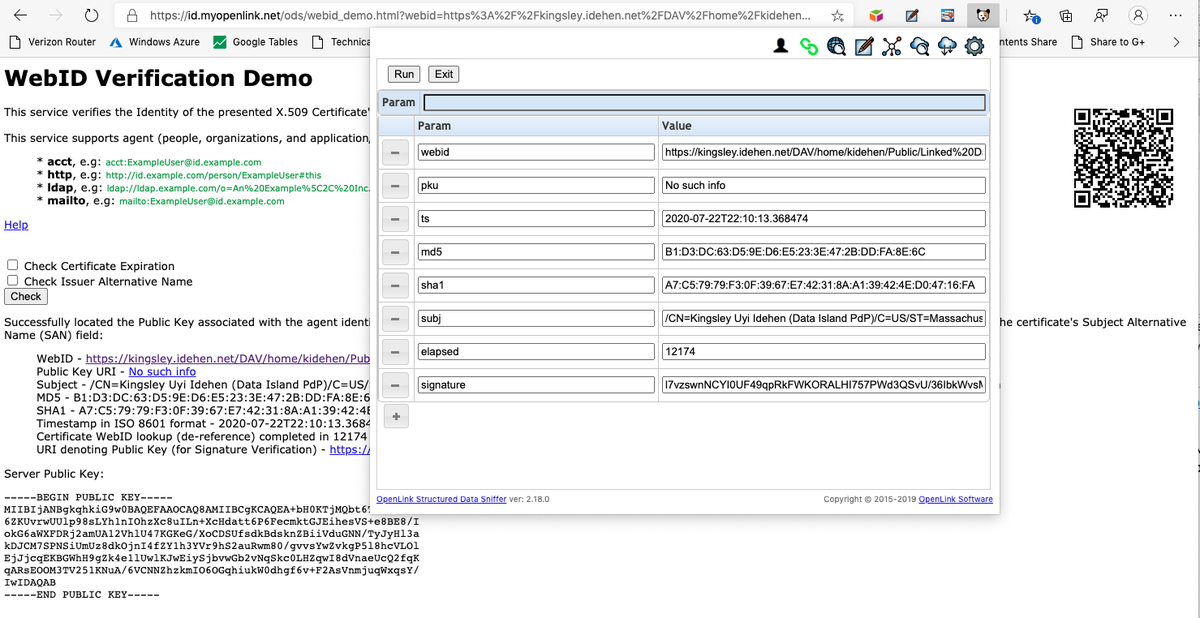Viewport: 1200px width, 618px height.
Task: Click the browser back arrow
Action: pyautogui.click(x=21, y=16)
